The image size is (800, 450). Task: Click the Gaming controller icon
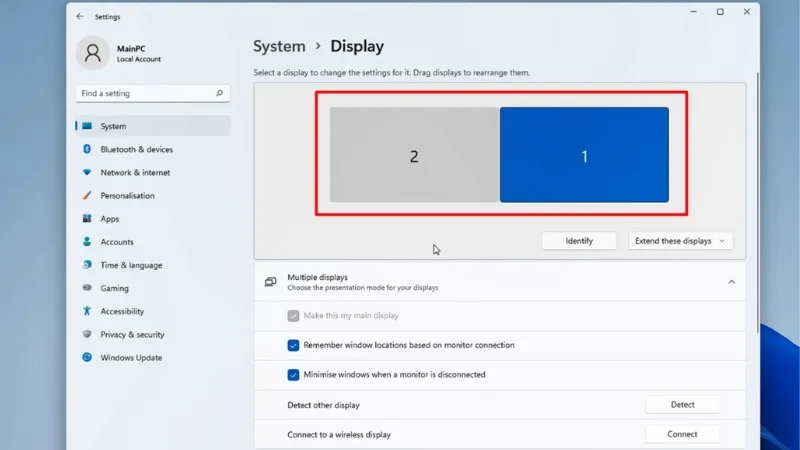pos(87,288)
